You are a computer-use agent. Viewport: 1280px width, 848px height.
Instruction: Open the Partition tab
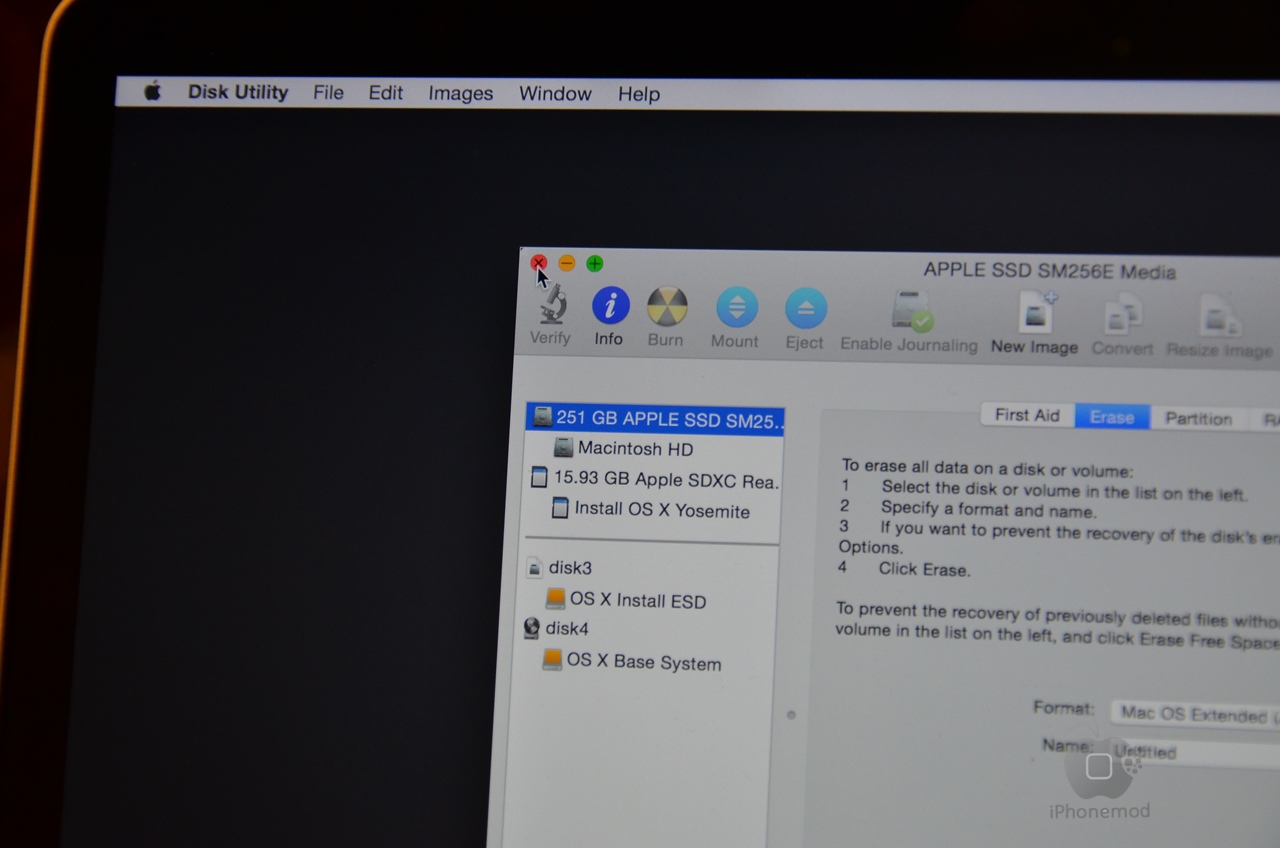[1198, 418]
